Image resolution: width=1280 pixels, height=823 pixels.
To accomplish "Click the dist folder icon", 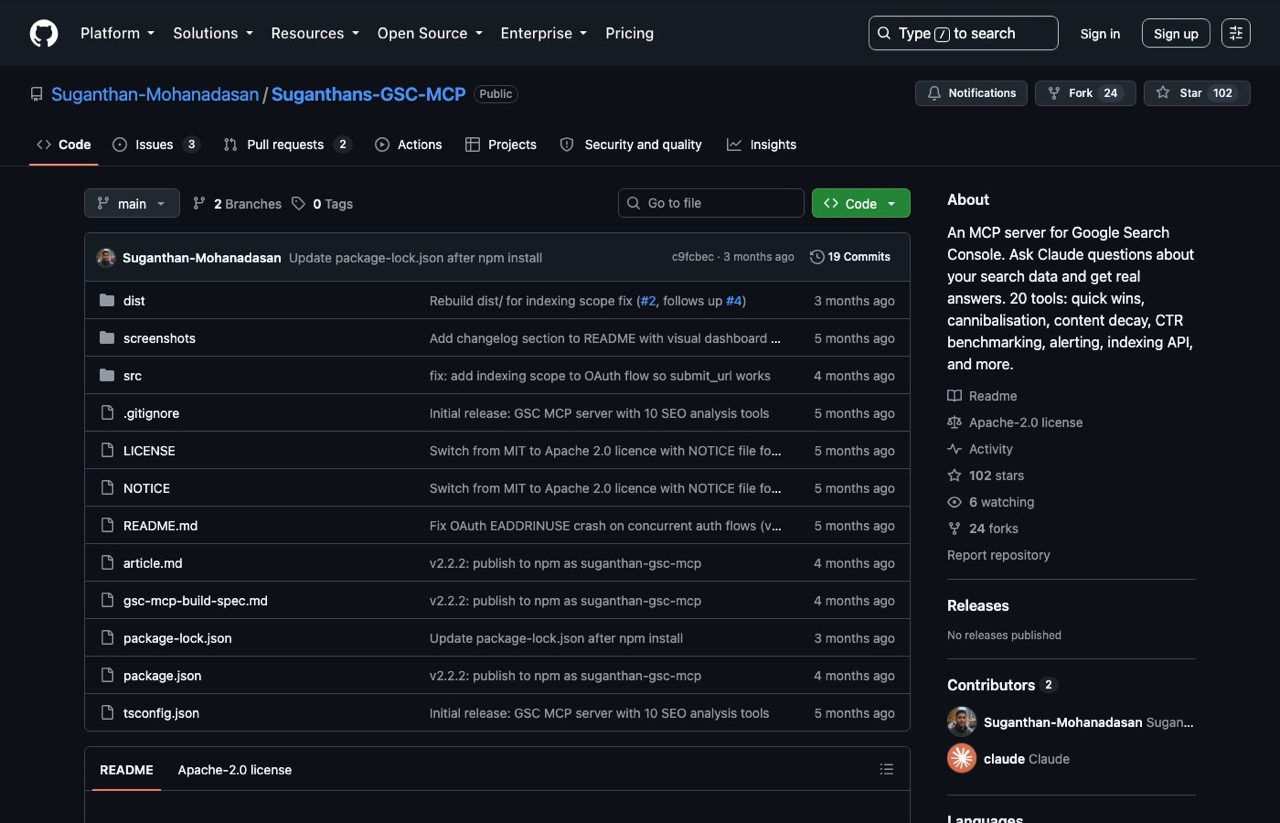I will click(x=107, y=301).
